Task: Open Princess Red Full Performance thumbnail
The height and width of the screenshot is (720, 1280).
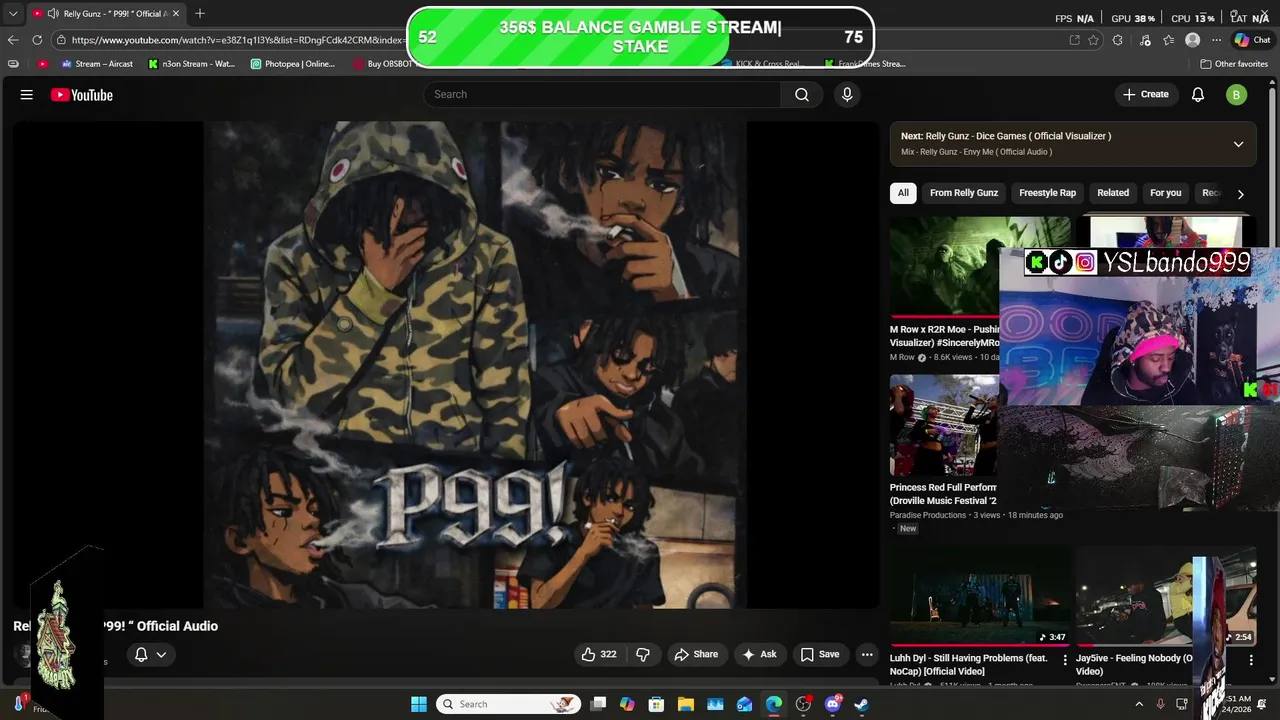Action: [x=944, y=425]
